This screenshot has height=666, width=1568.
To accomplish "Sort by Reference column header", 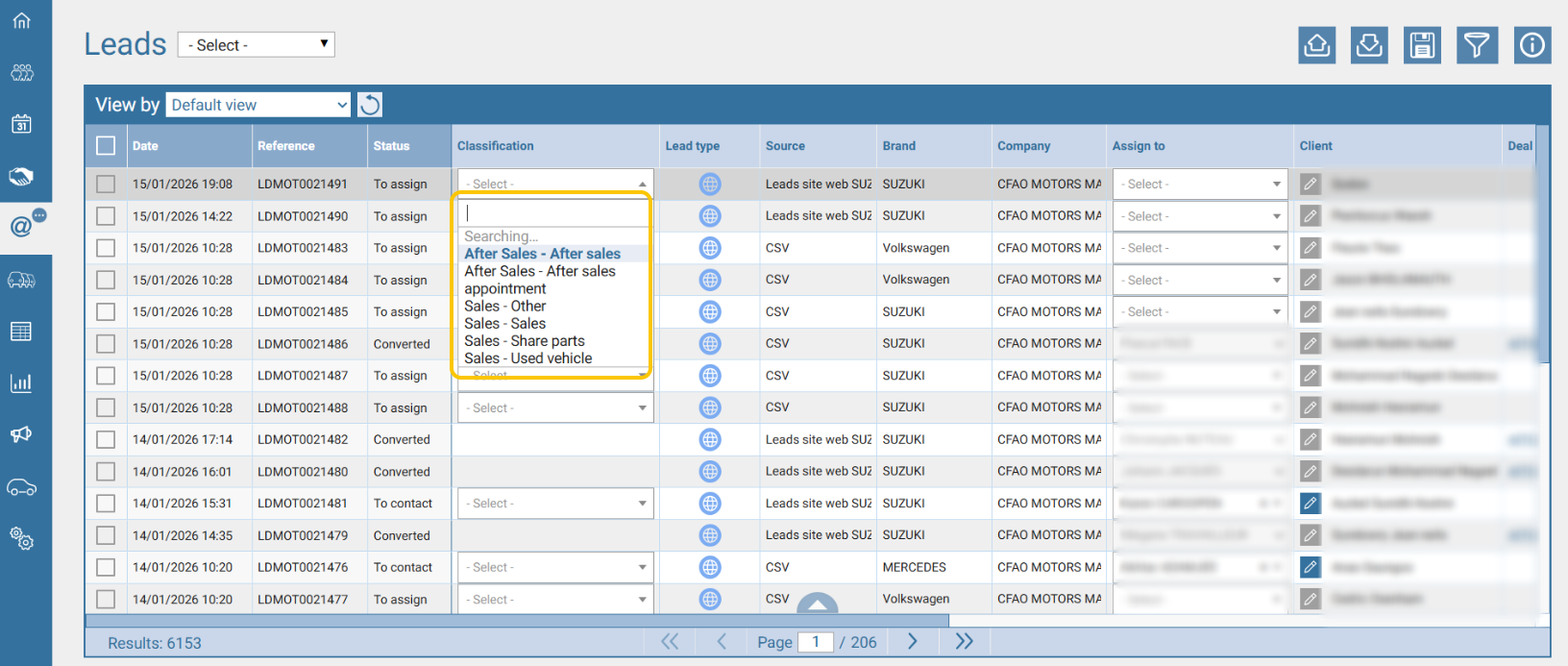I will tap(285, 146).
